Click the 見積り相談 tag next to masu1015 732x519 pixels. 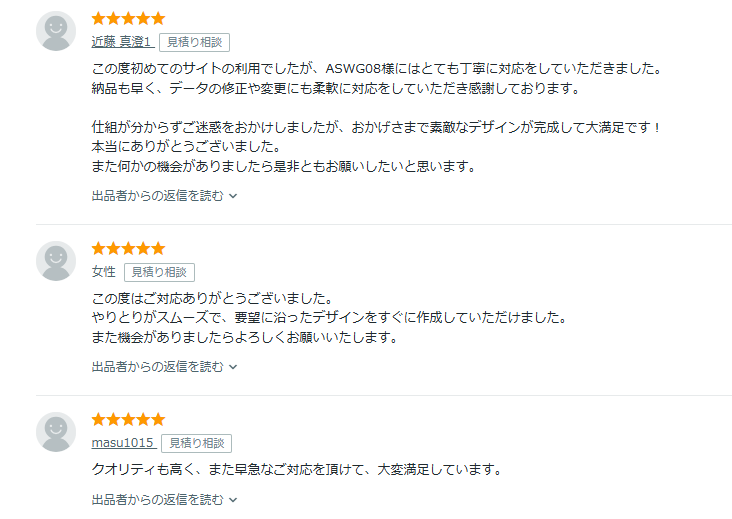pyautogui.click(x=196, y=443)
